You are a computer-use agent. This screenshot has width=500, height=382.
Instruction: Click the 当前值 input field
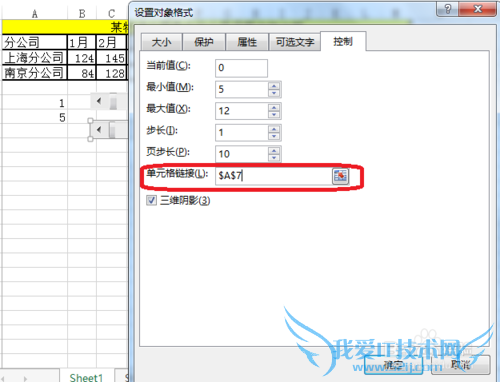(241, 68)
